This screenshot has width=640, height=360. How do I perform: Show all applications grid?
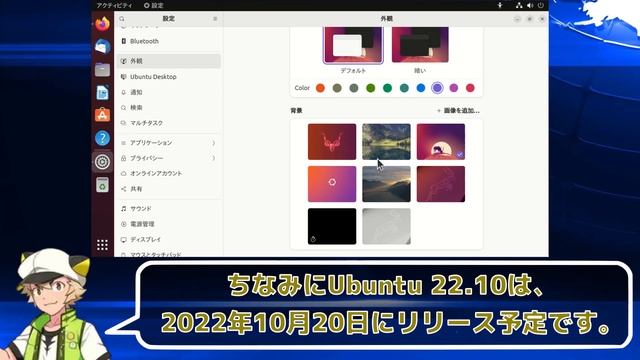click(102, 245)
